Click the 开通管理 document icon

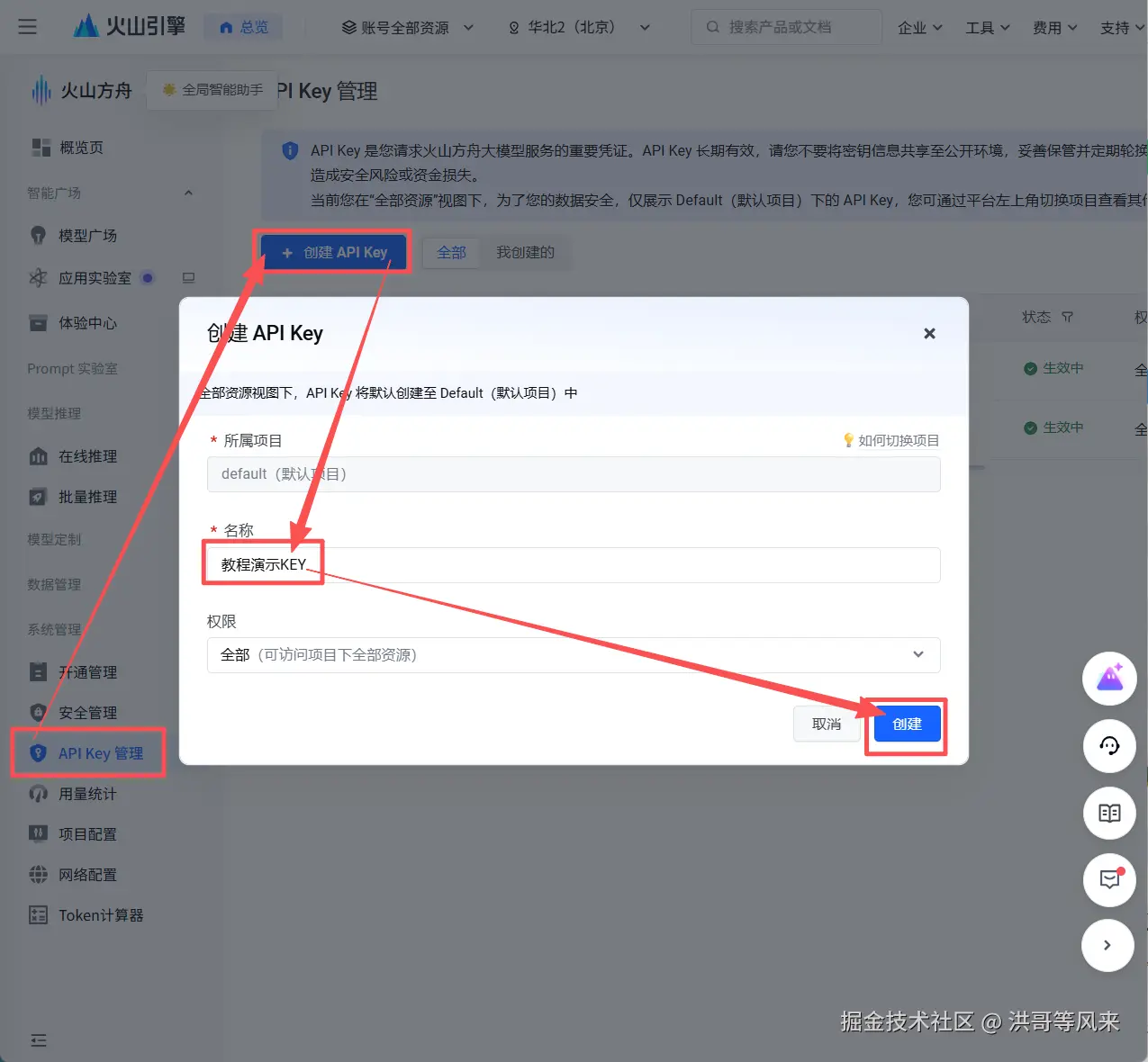[38, 672]
